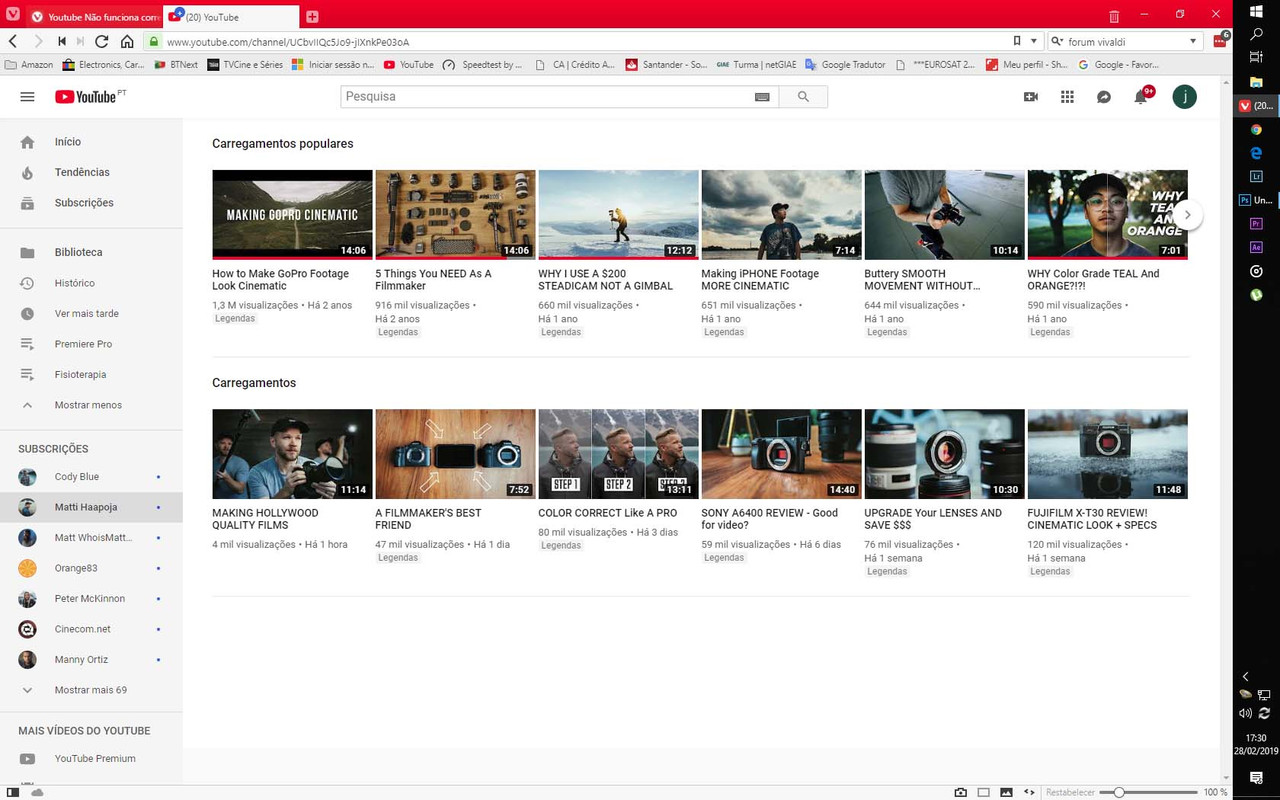Open Tendências in the sidebar
The width and height of the screenshot is (1280, 800).
(x=91, y=172)
